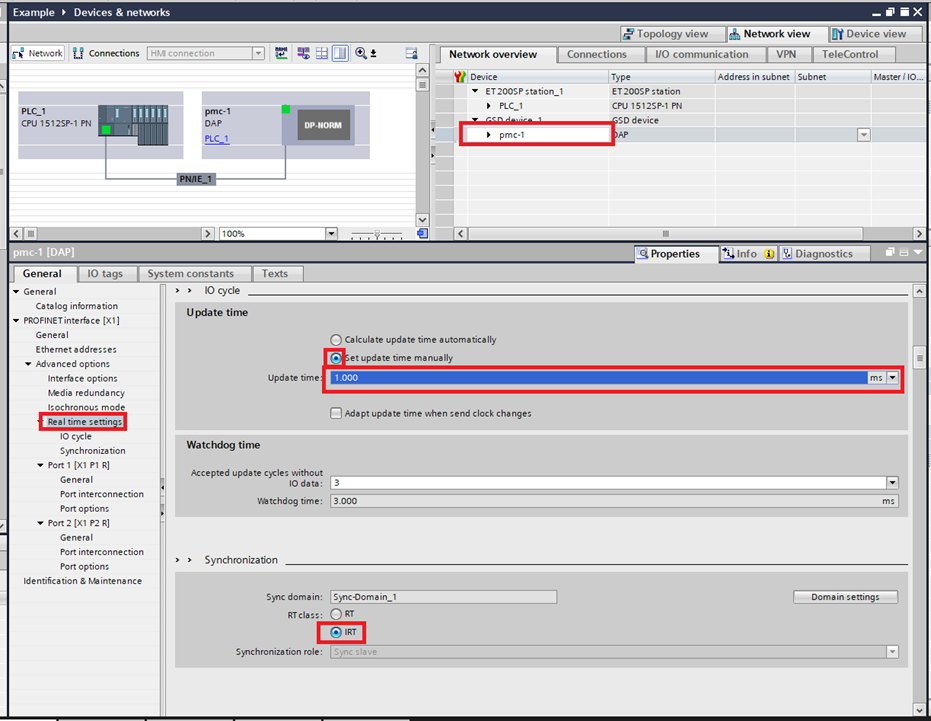The width and height of the screenshot is (931, 721).
Task: Click the zoom magnifier icon in toolbar
Action: 360,53
